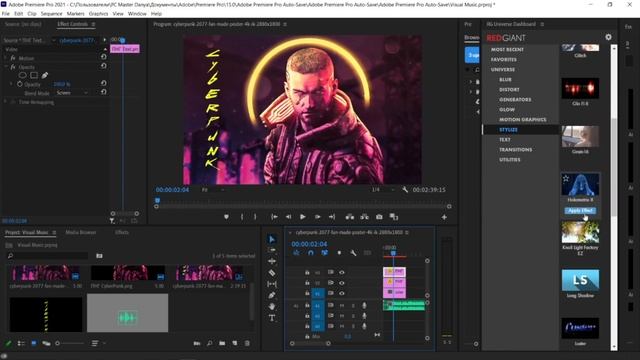Expand Time Remapping section
The height and width of the screenshot is (360, 640).
click(x=6, y=102)
